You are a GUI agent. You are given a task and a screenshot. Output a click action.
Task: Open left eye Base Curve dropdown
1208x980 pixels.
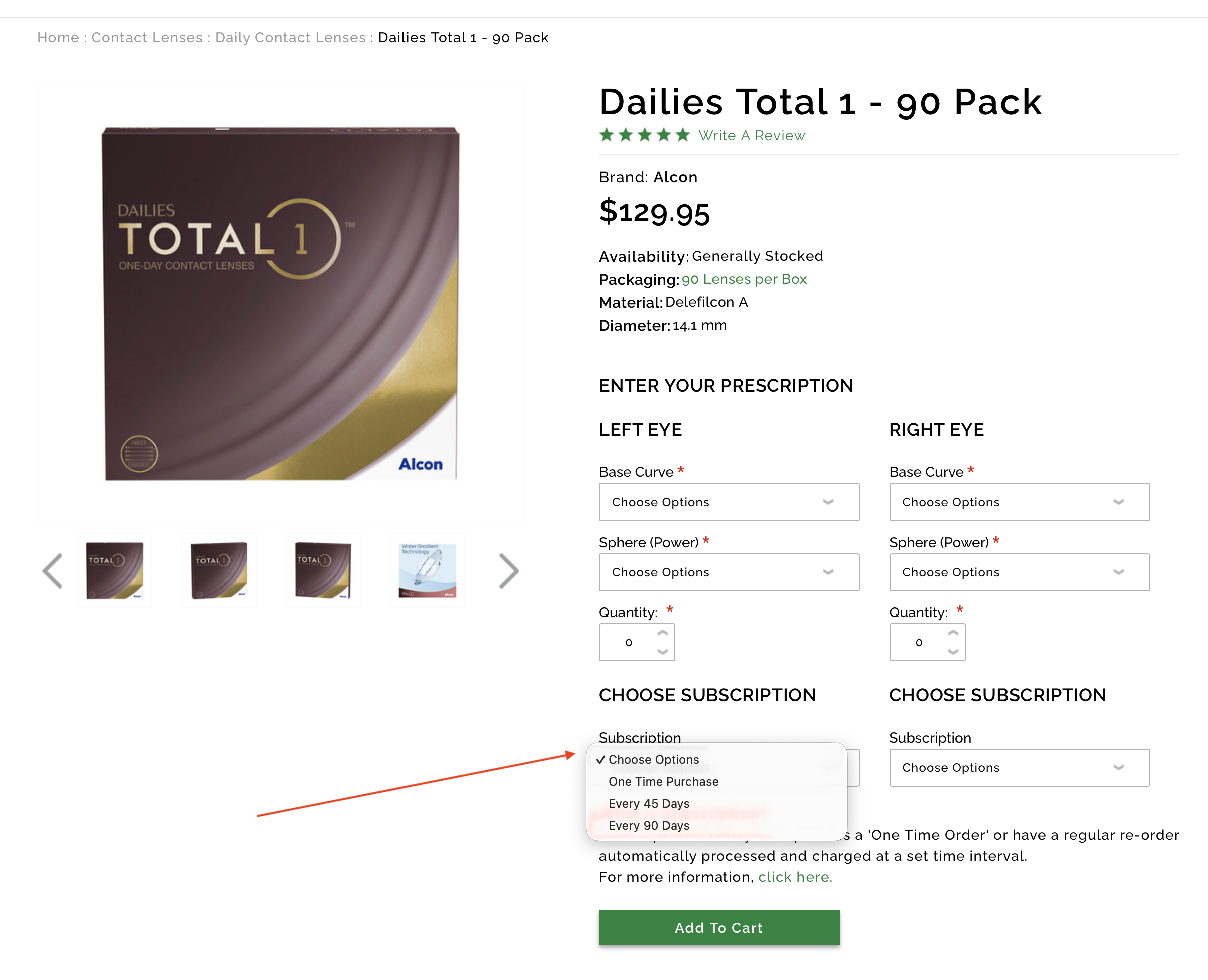coord(728,502)
